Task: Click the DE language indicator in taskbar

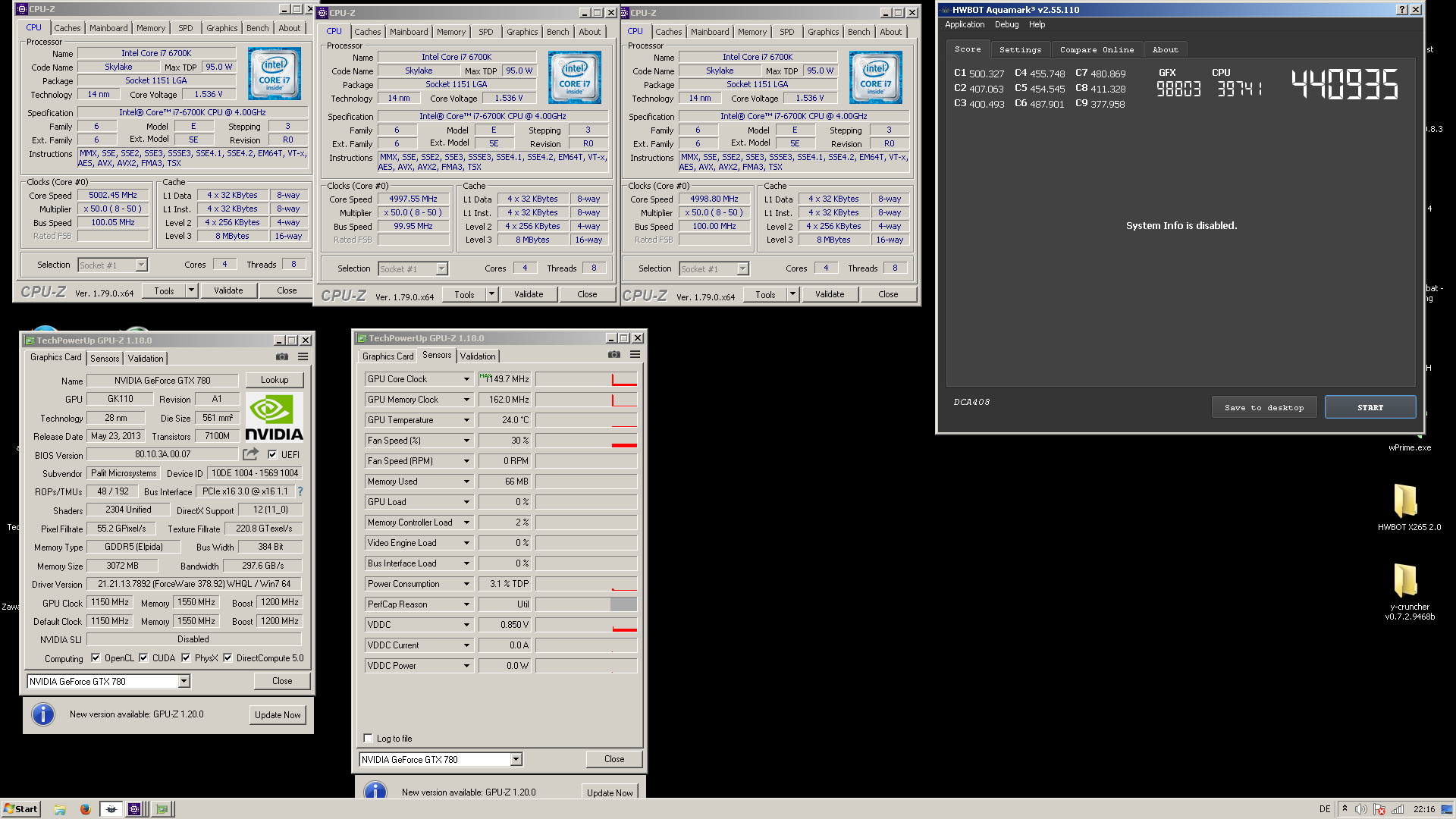Action: coord(1324,809)
